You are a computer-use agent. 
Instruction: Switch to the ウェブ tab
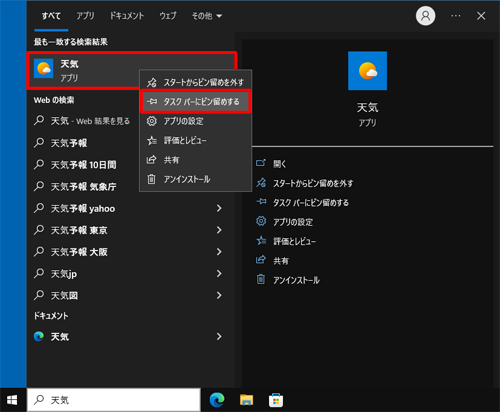pos(168,16)
